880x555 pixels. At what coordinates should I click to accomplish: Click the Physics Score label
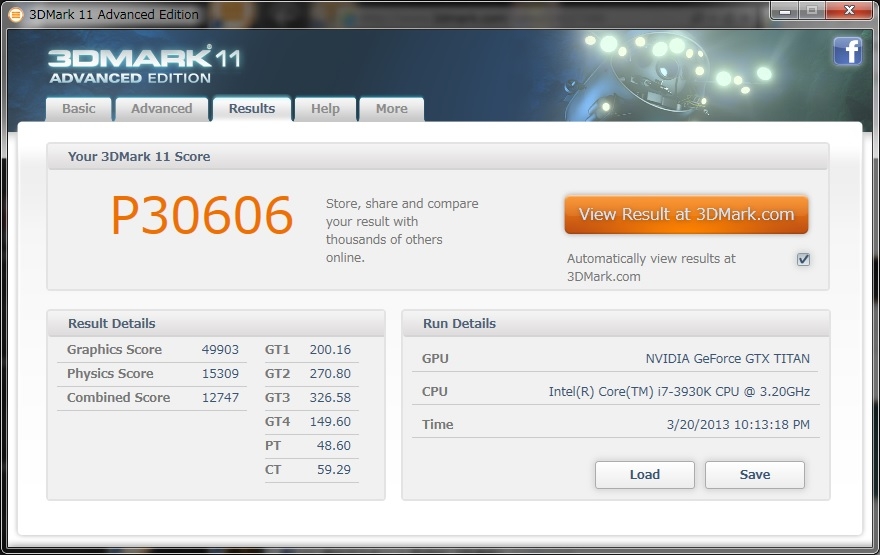coord(110,374)
